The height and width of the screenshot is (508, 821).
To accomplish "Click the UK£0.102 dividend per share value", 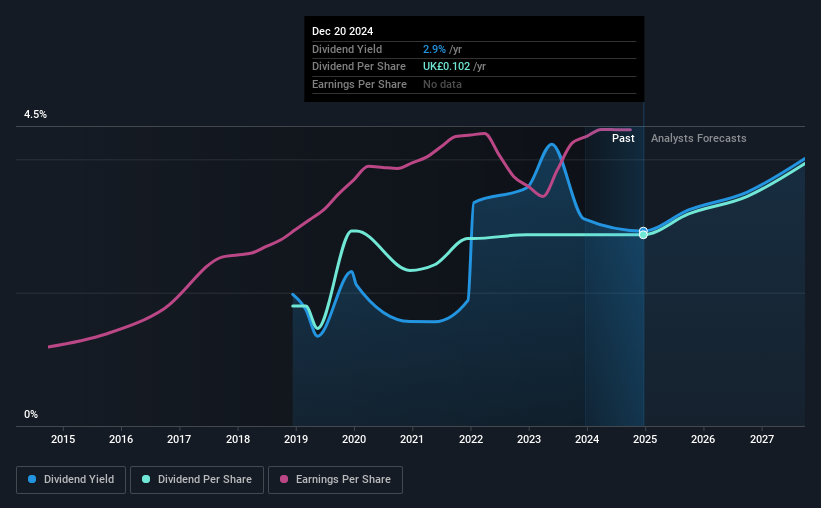I will coord(446,67).
